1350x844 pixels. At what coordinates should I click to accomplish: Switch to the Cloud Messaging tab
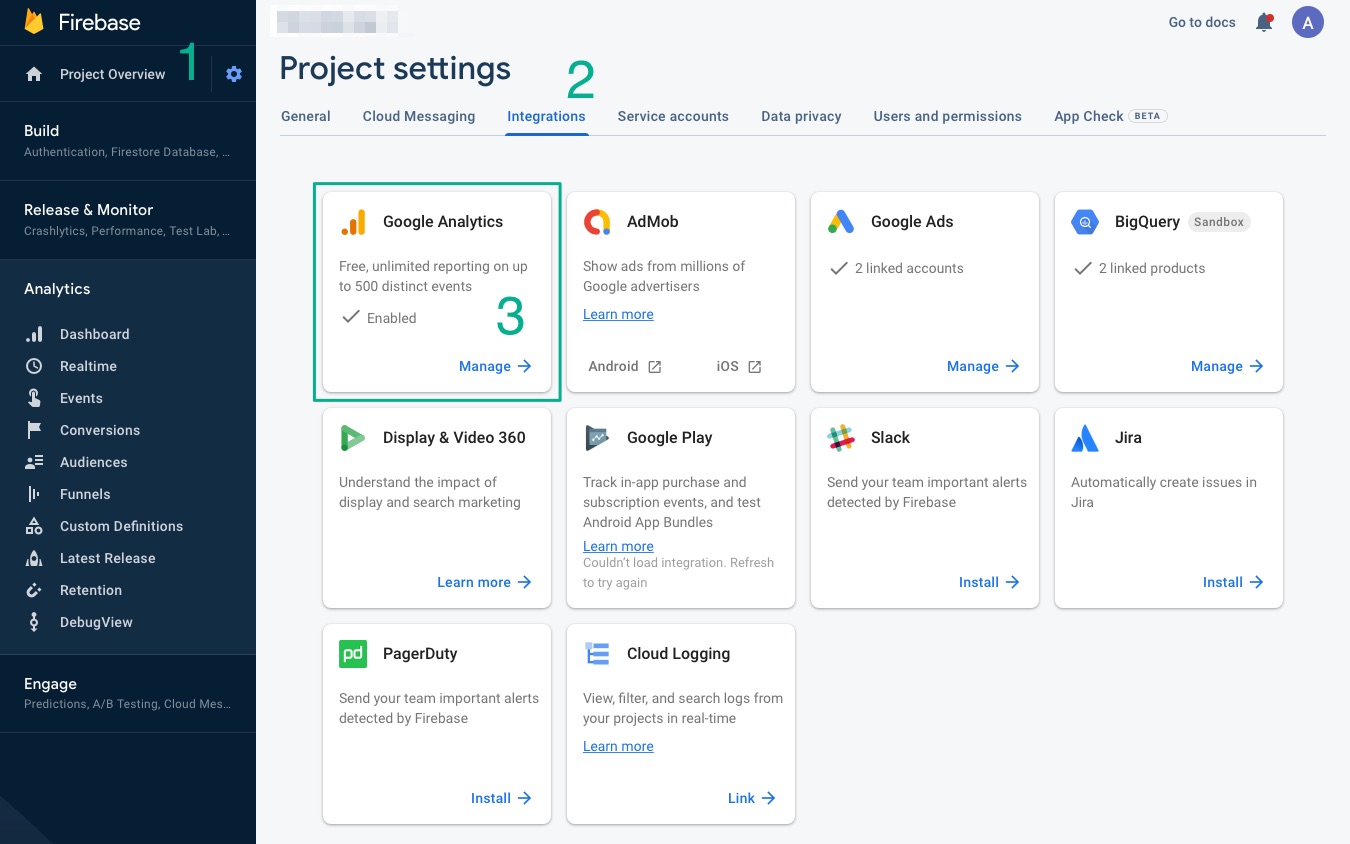[x=418, y=116]
